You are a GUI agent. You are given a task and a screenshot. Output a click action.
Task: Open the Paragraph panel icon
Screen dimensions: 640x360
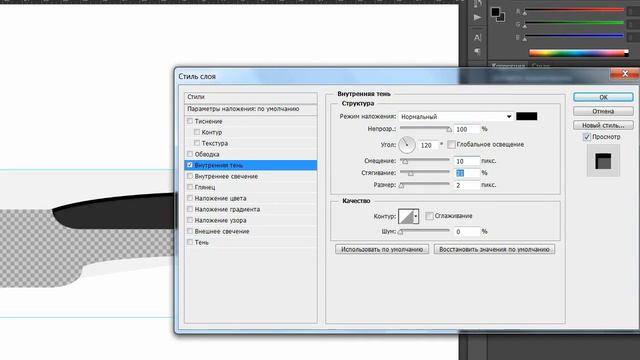pyautogui.click(x=477, y=51)
